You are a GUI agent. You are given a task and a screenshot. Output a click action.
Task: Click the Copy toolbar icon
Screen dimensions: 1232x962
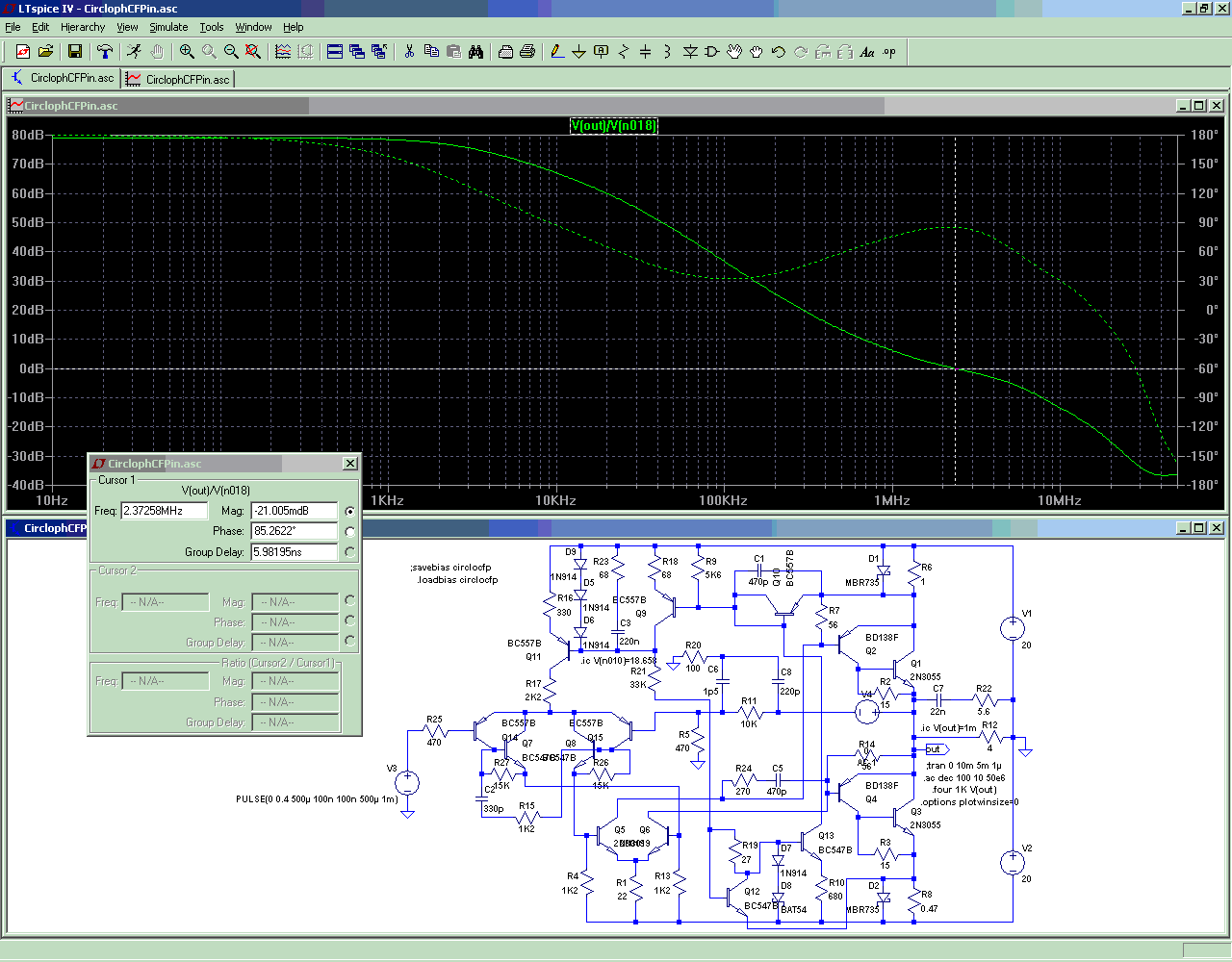point(431,52)
